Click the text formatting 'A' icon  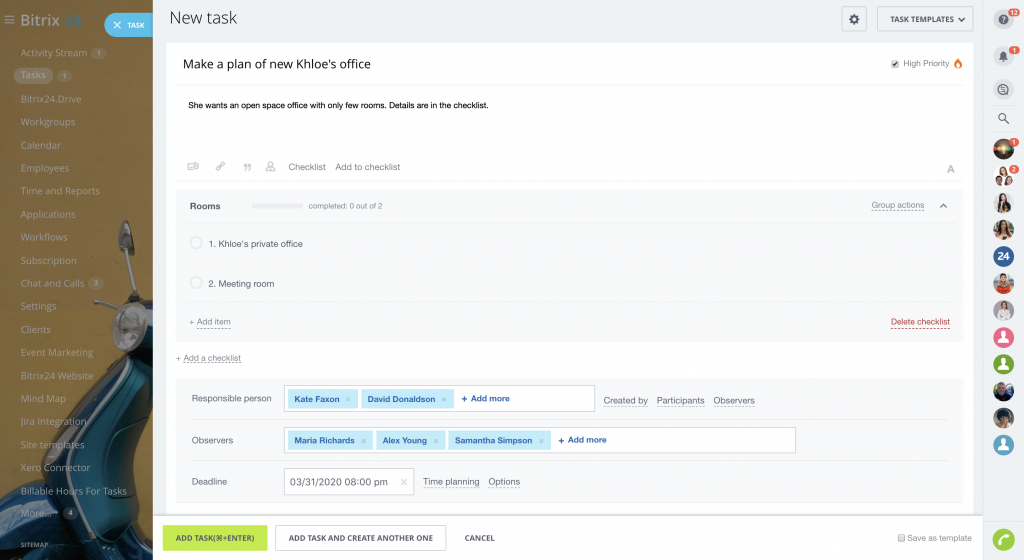click(x=950, y=169)
